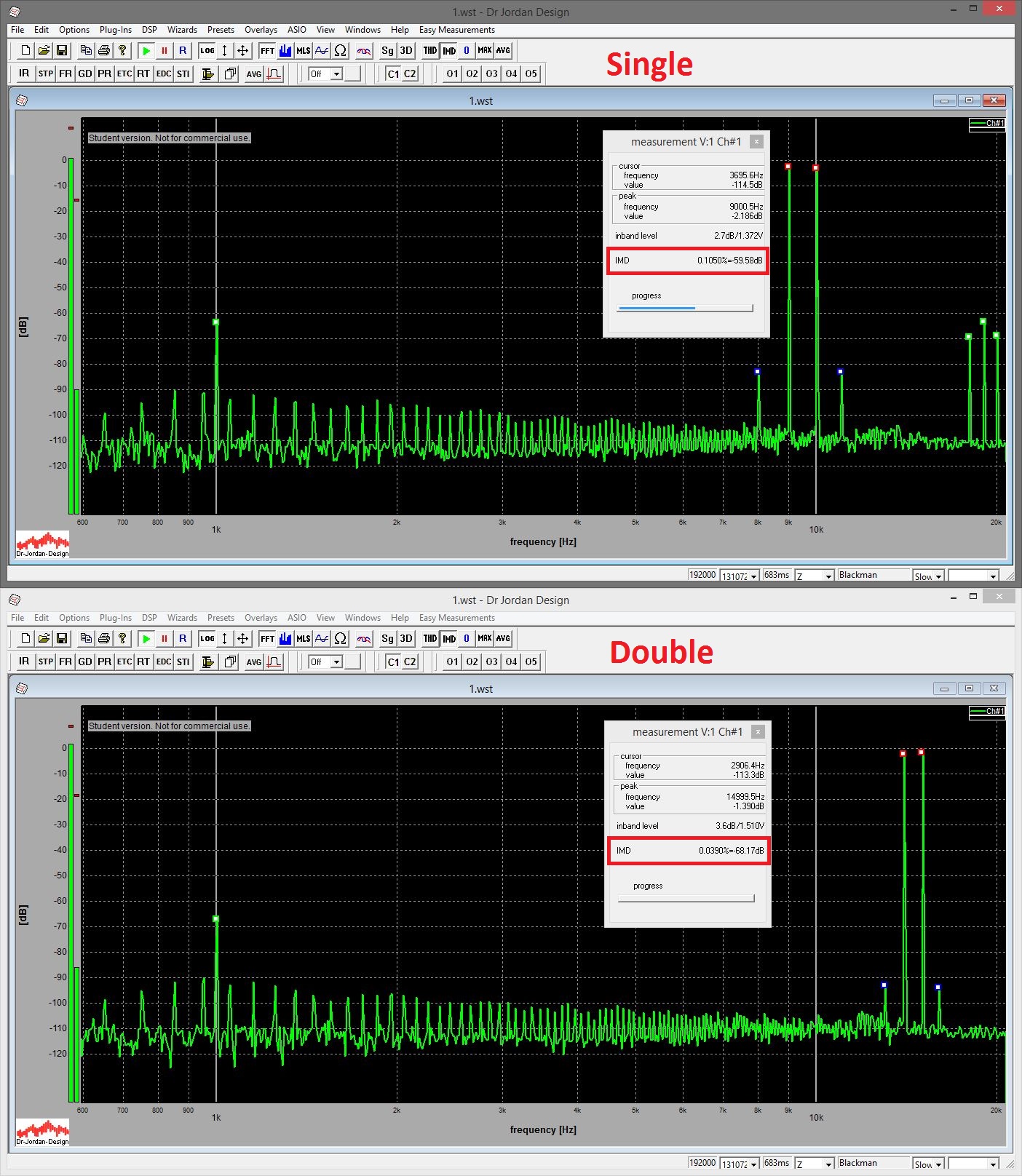Click the RT button in lower window toolbar
The image size is (1022, 1176).
click(143, 661)
